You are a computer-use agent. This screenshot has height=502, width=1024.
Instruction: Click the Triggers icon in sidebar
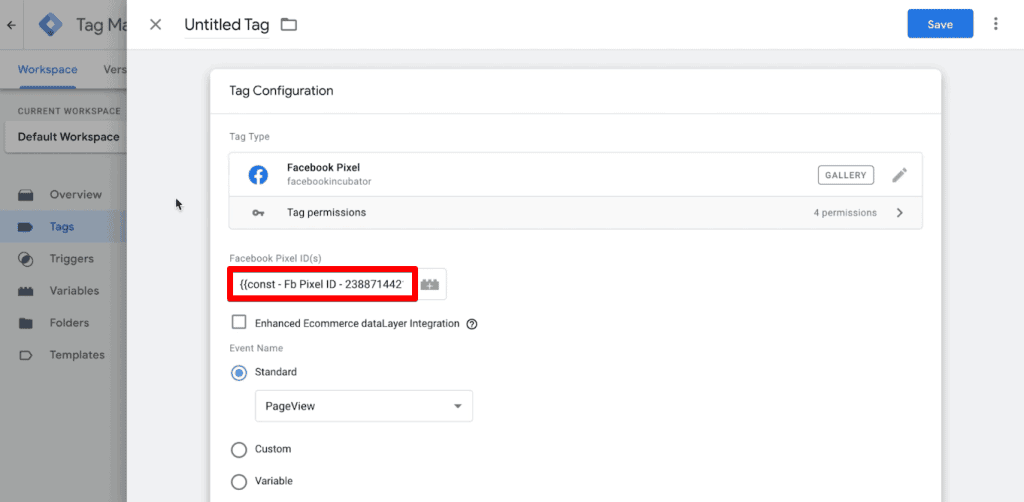[25, 259]
